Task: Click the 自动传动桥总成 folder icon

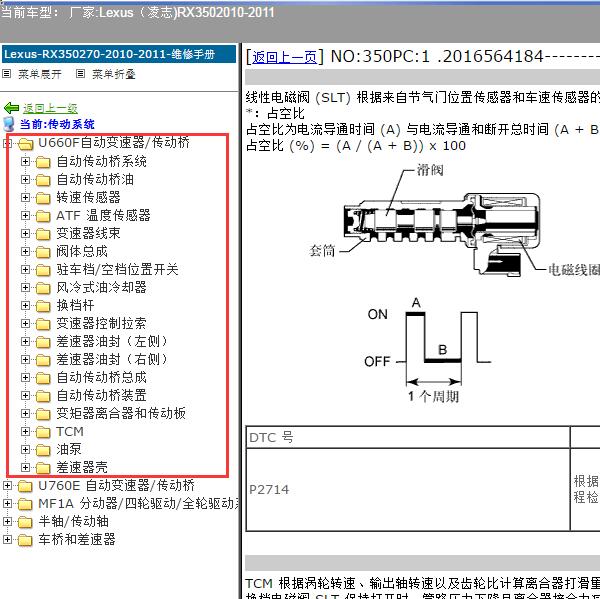Action: 43,378
